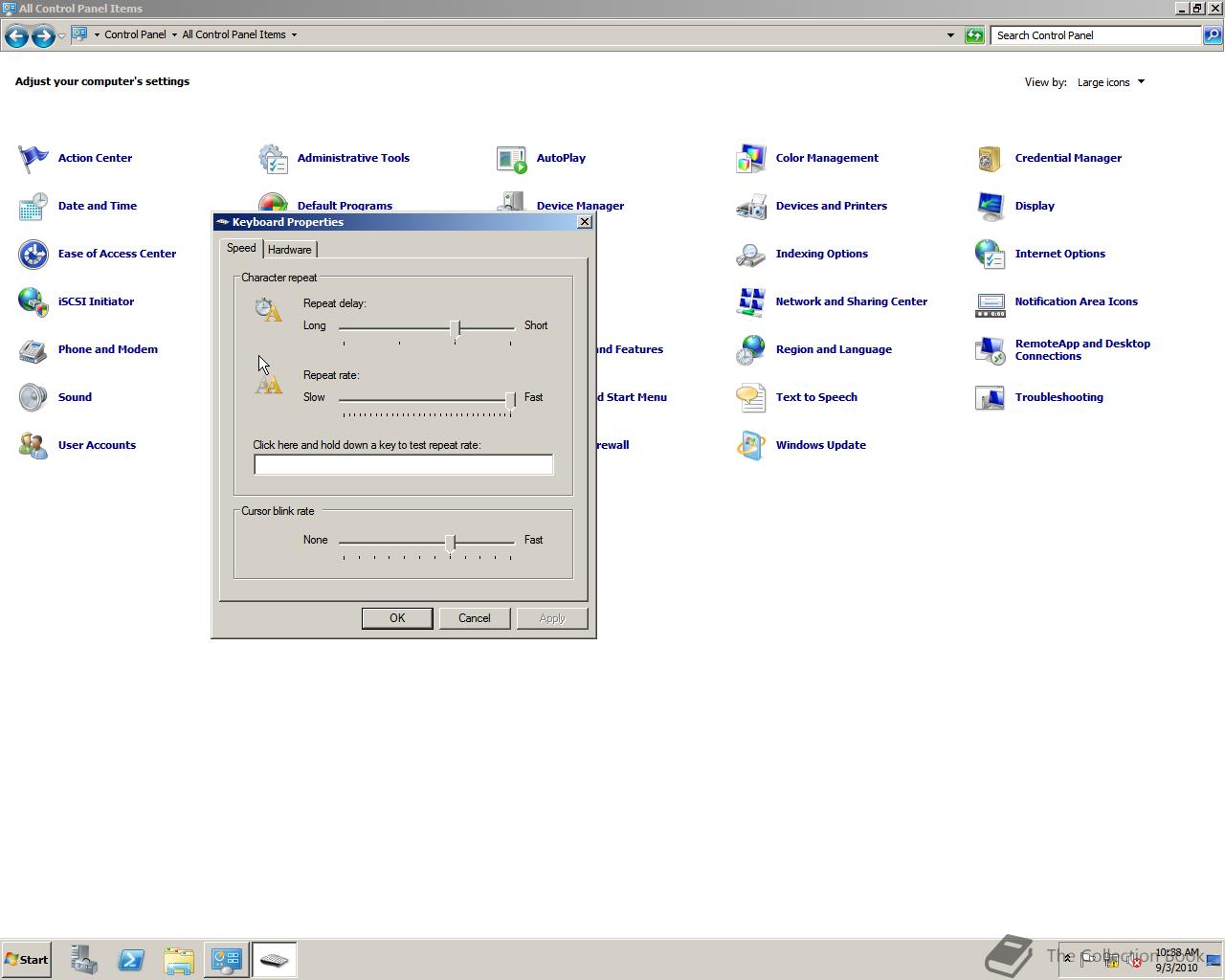
Task: Select the Speed tab
Action: (x=241, y=248)
